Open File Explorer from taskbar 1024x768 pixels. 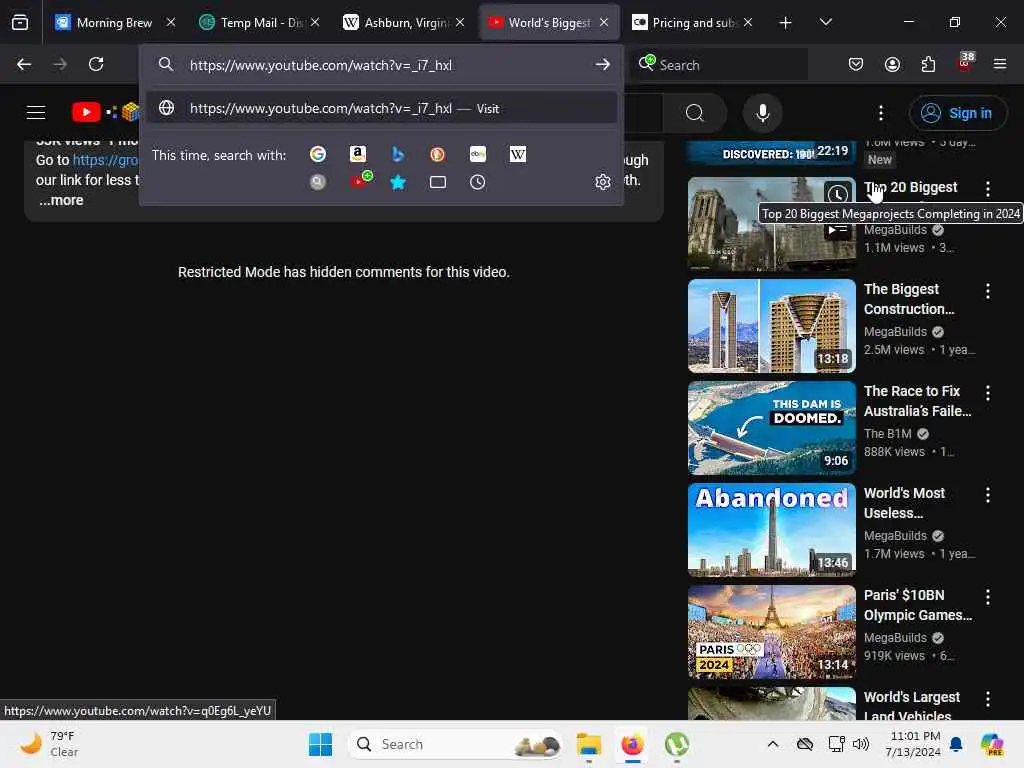[588, 744]
